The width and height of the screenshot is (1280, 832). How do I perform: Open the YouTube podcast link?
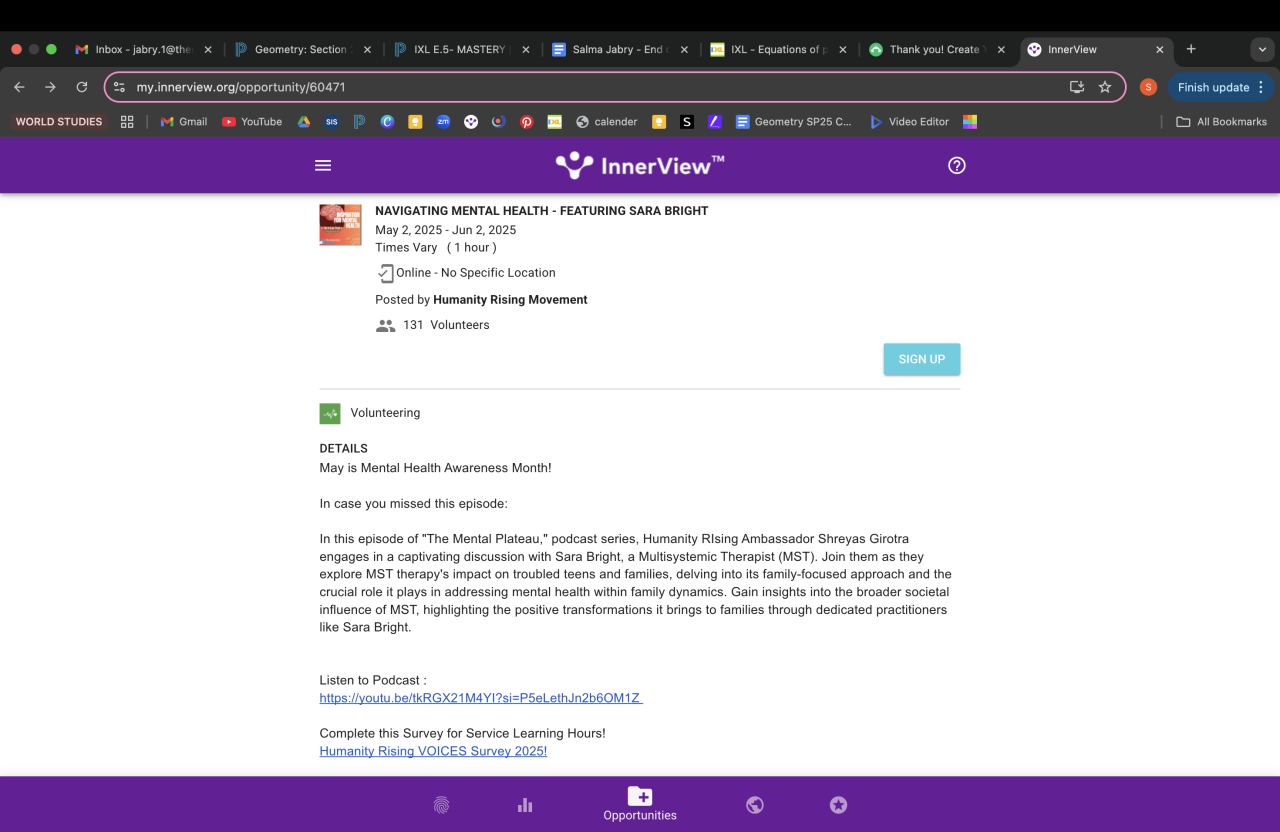[x=481, y=698]
